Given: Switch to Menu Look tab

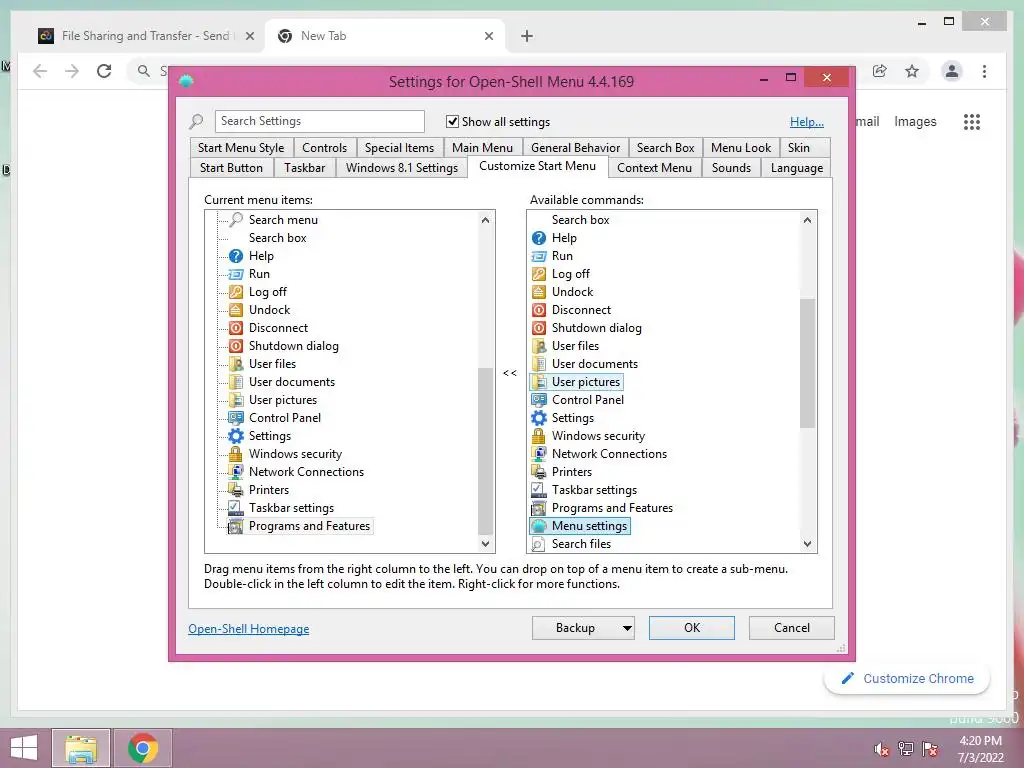Looking at the screenshot, I should point(741,148).
